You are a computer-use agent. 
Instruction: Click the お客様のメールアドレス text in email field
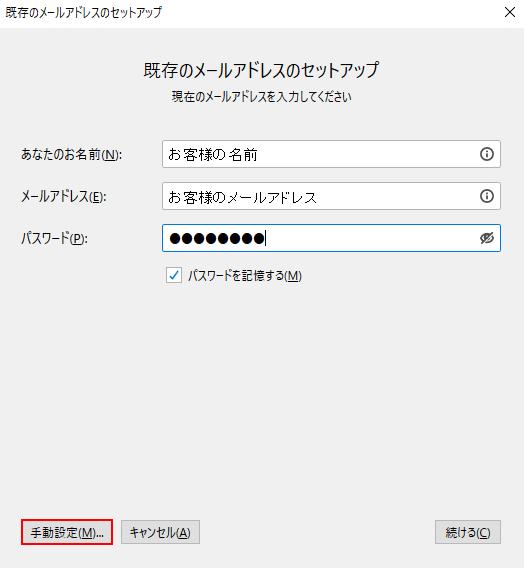tap(243, 197)
